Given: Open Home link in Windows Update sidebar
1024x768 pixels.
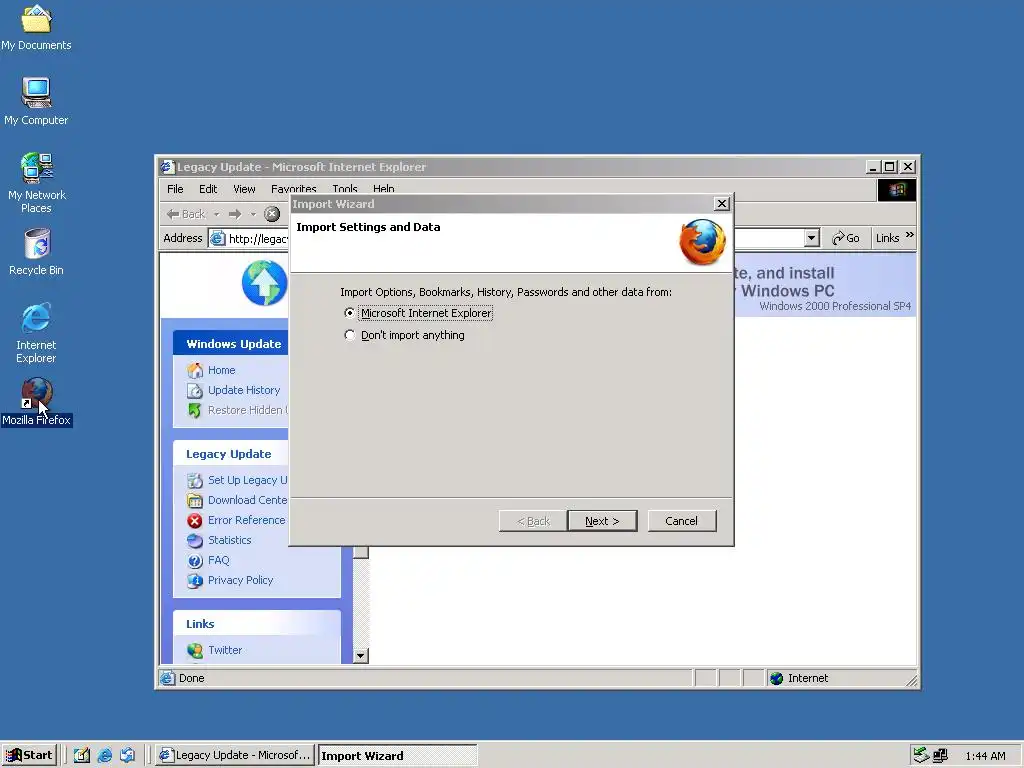Looking at the screenshot, I should 221,370.
